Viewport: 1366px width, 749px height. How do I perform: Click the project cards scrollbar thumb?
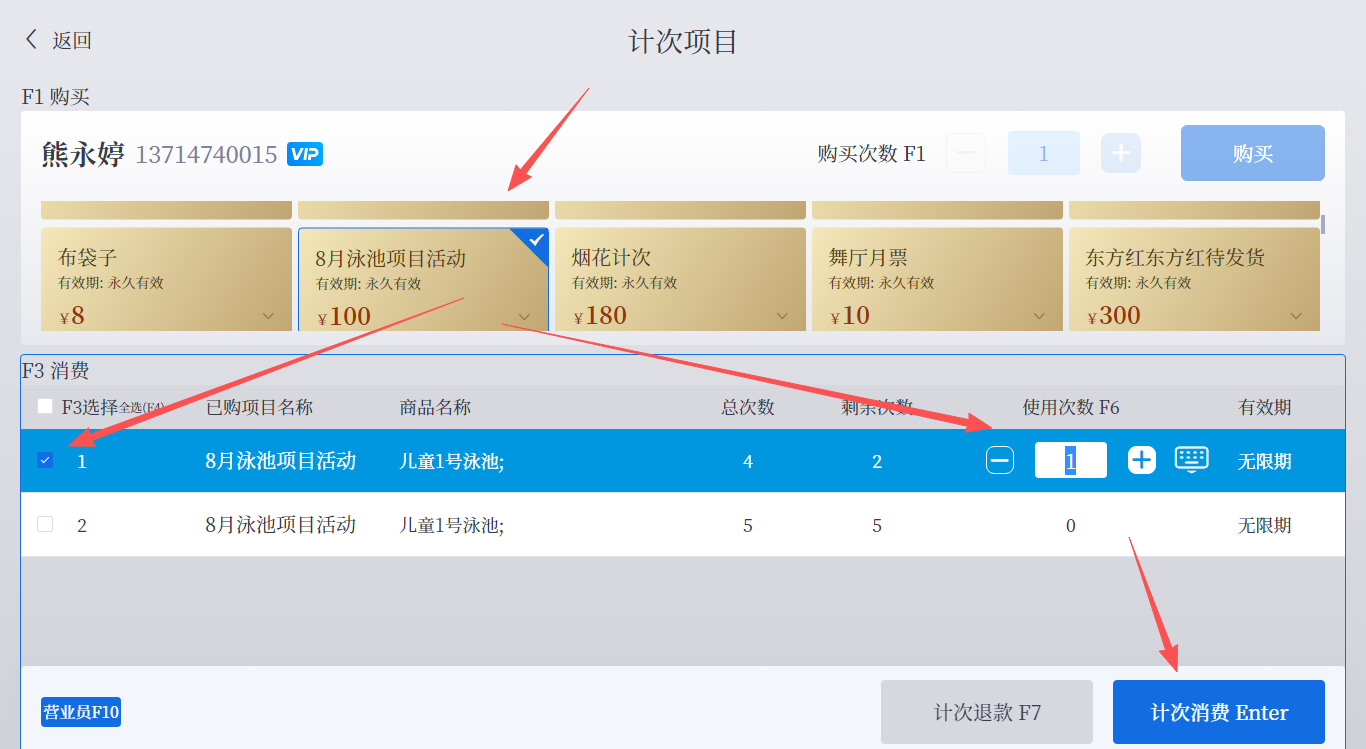pyautogui.click(x=1323, y=224)
